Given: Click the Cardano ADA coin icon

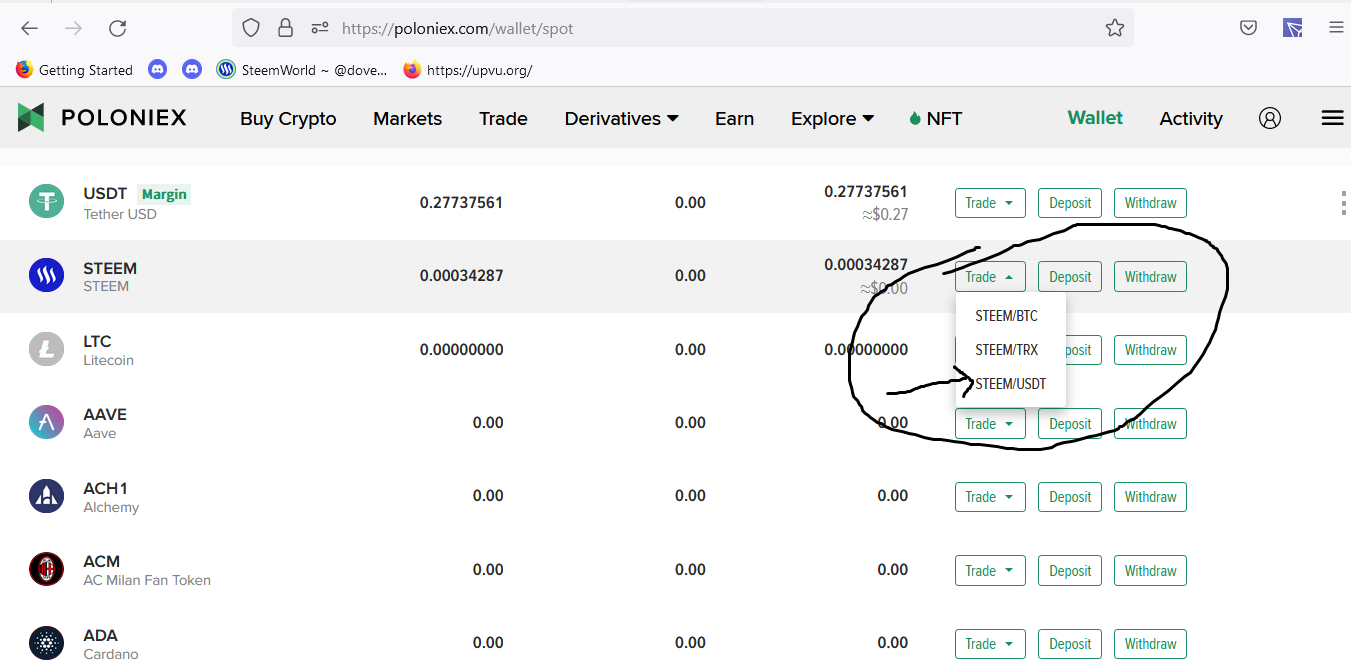Looking at the screenshot, I should point(46,643).
